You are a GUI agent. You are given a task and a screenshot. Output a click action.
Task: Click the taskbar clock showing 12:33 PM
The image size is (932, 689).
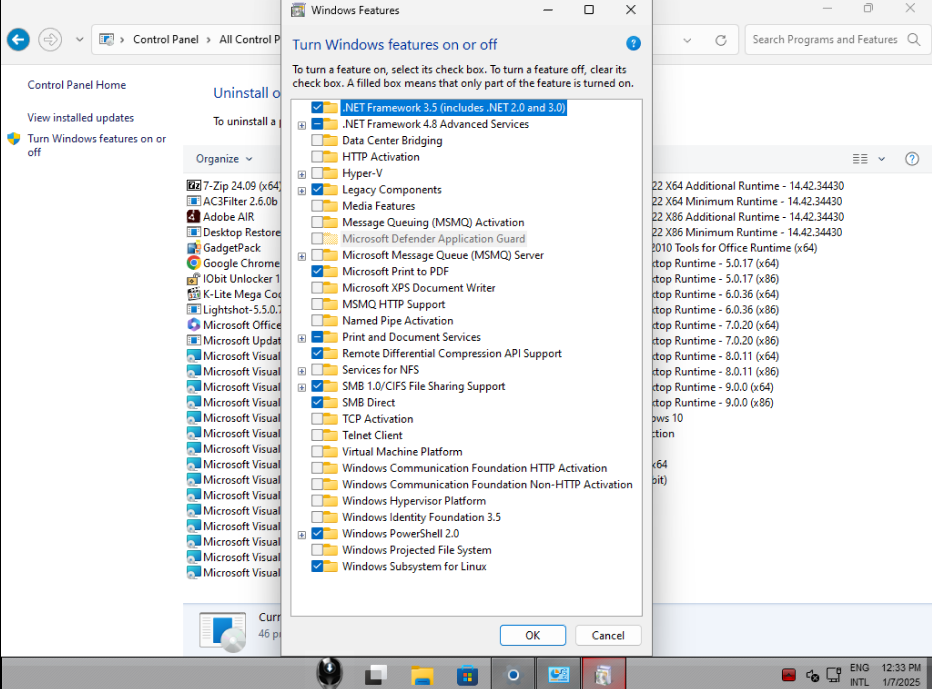coord(901,675)
